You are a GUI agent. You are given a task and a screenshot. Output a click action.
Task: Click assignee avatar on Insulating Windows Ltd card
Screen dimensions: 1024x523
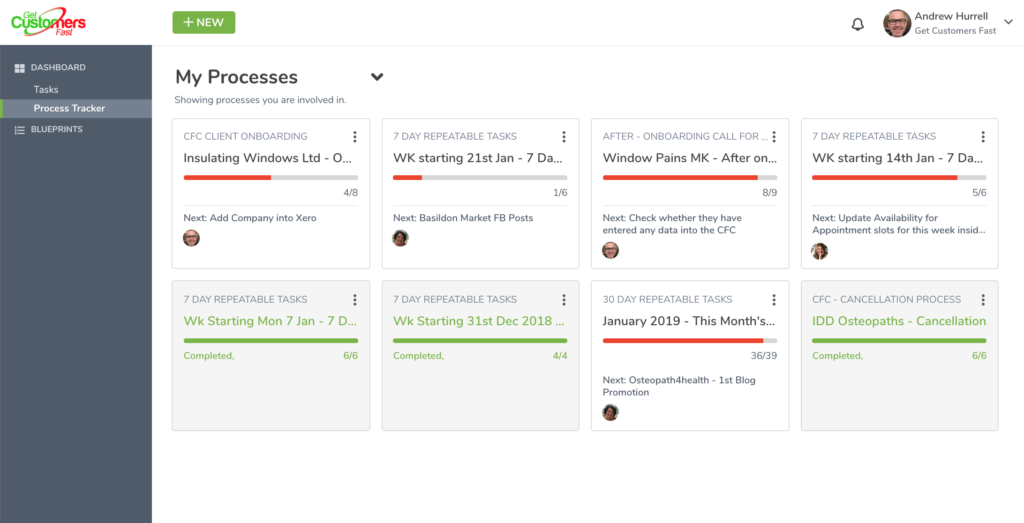191,238
